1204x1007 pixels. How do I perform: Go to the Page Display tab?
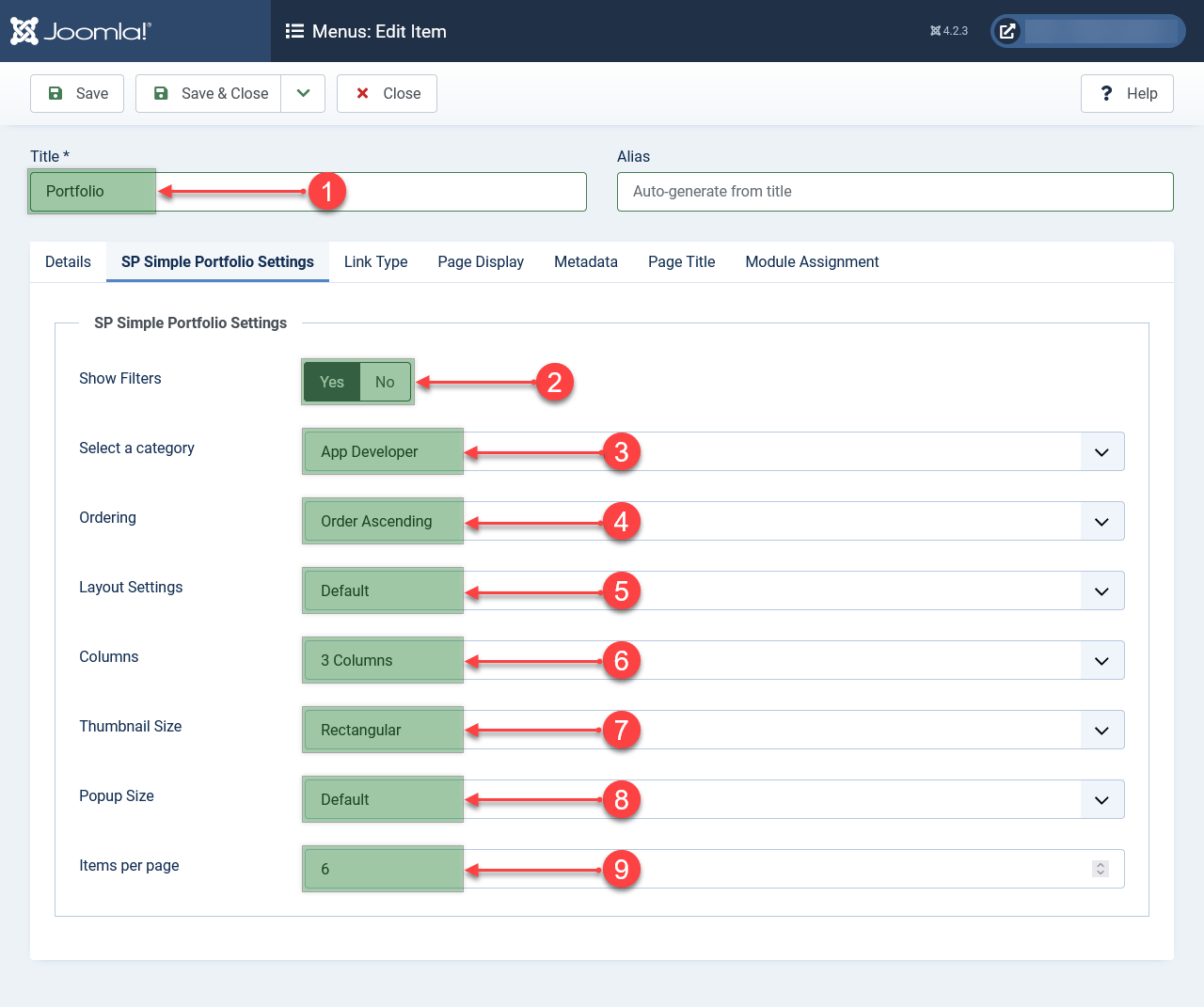pyautogui.click(x=481, y=261)
